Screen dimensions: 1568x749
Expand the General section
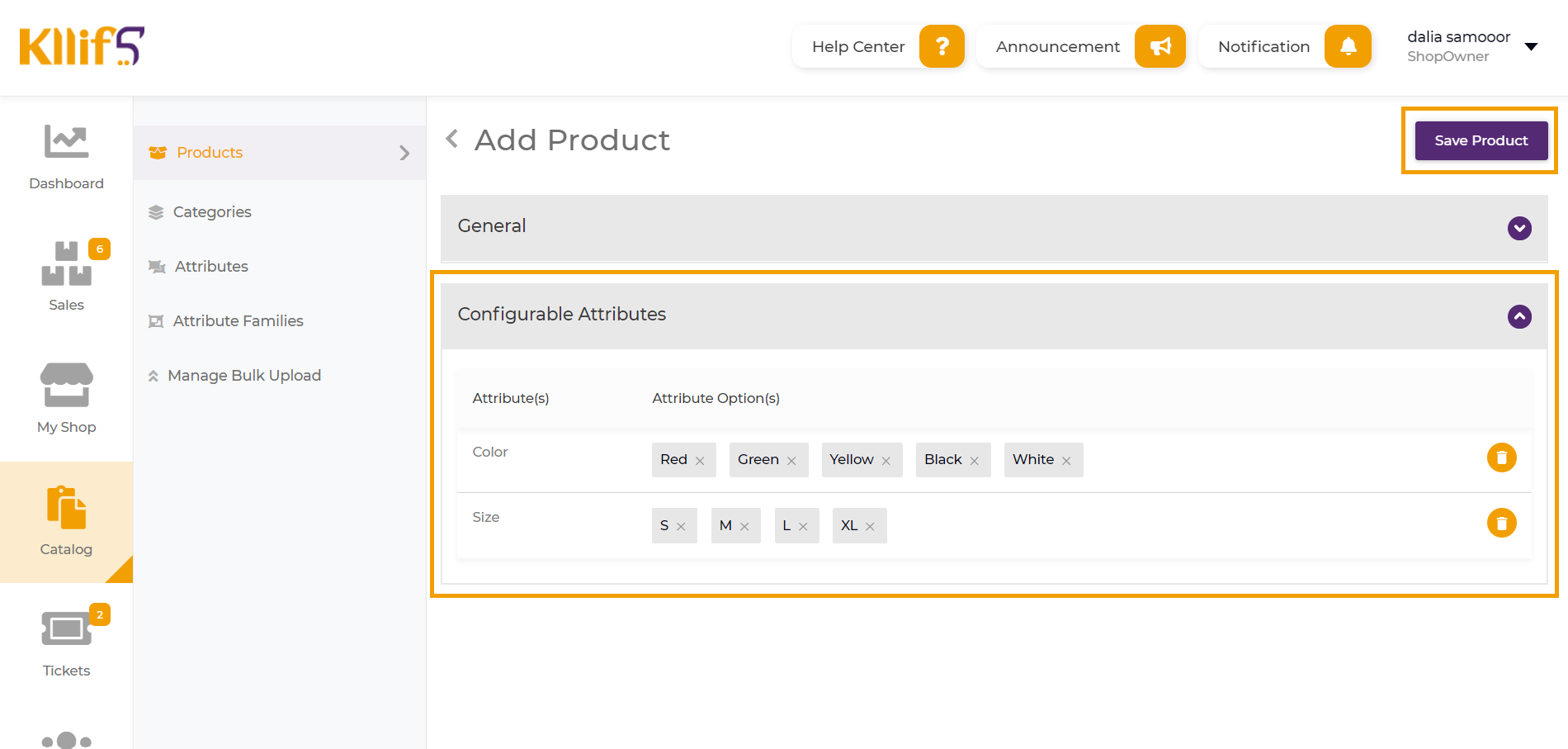[1519, 228]
